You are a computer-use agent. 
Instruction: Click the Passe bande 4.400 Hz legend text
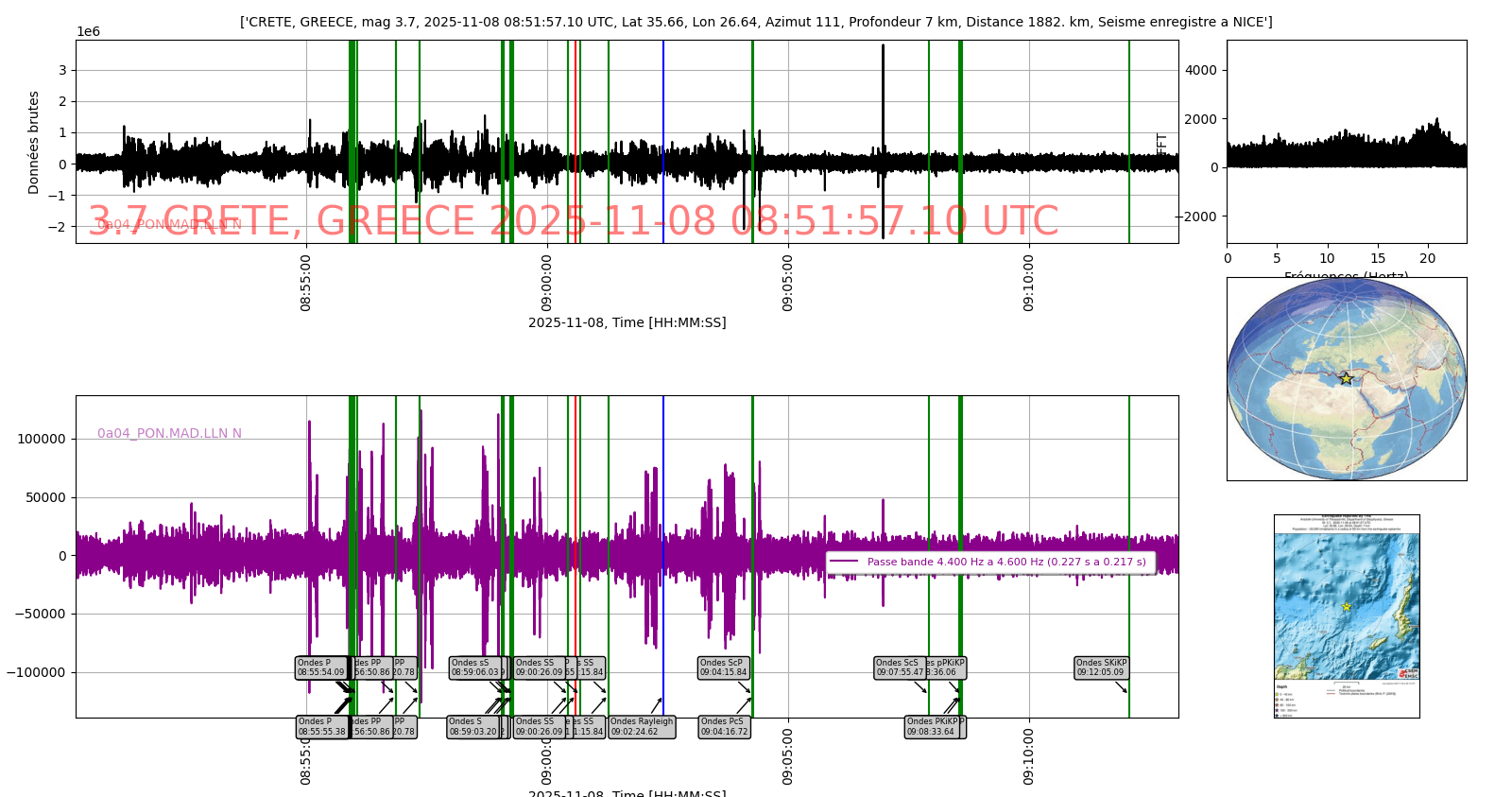pos(1005,562)
